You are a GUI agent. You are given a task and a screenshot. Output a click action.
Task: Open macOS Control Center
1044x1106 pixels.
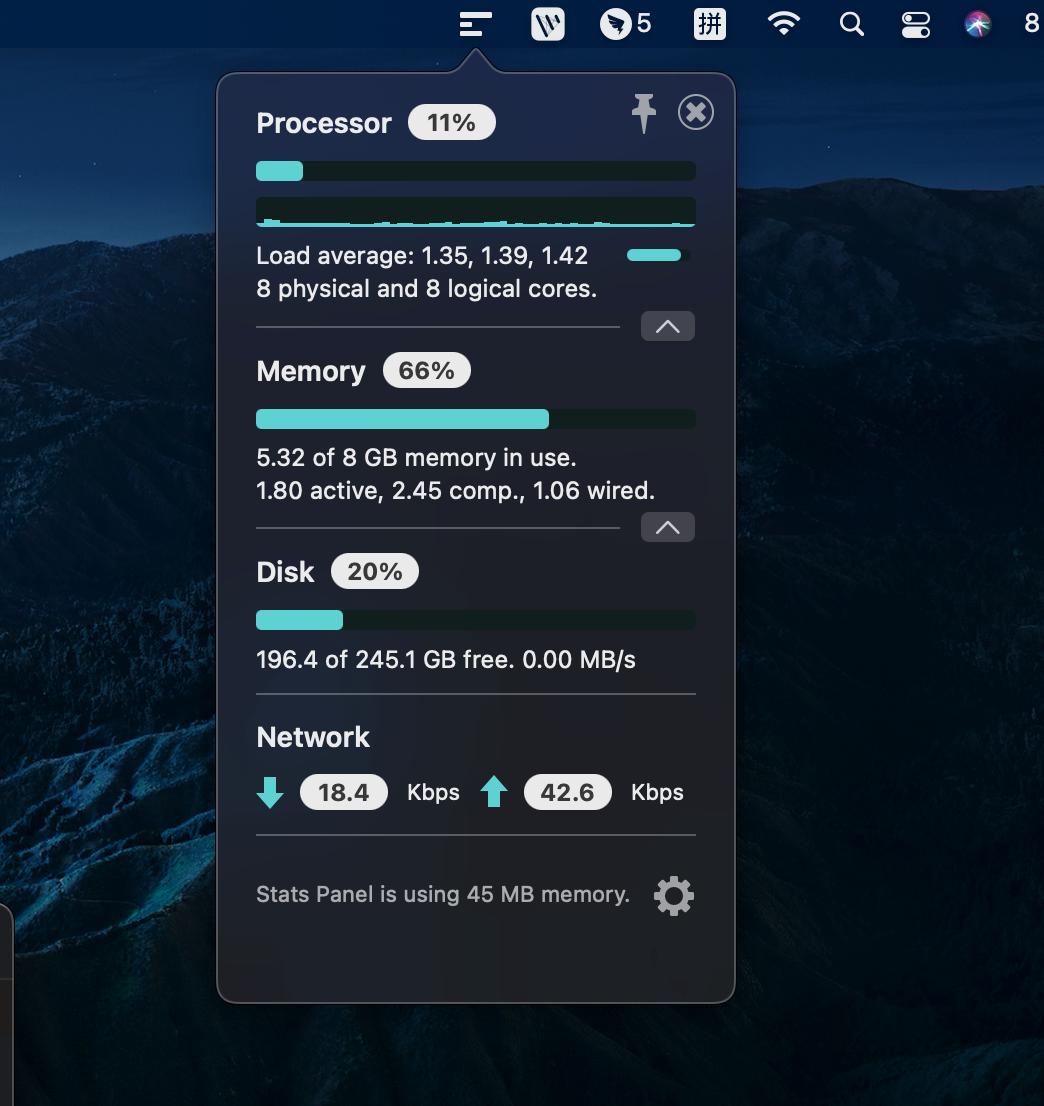tap(915, 24)
